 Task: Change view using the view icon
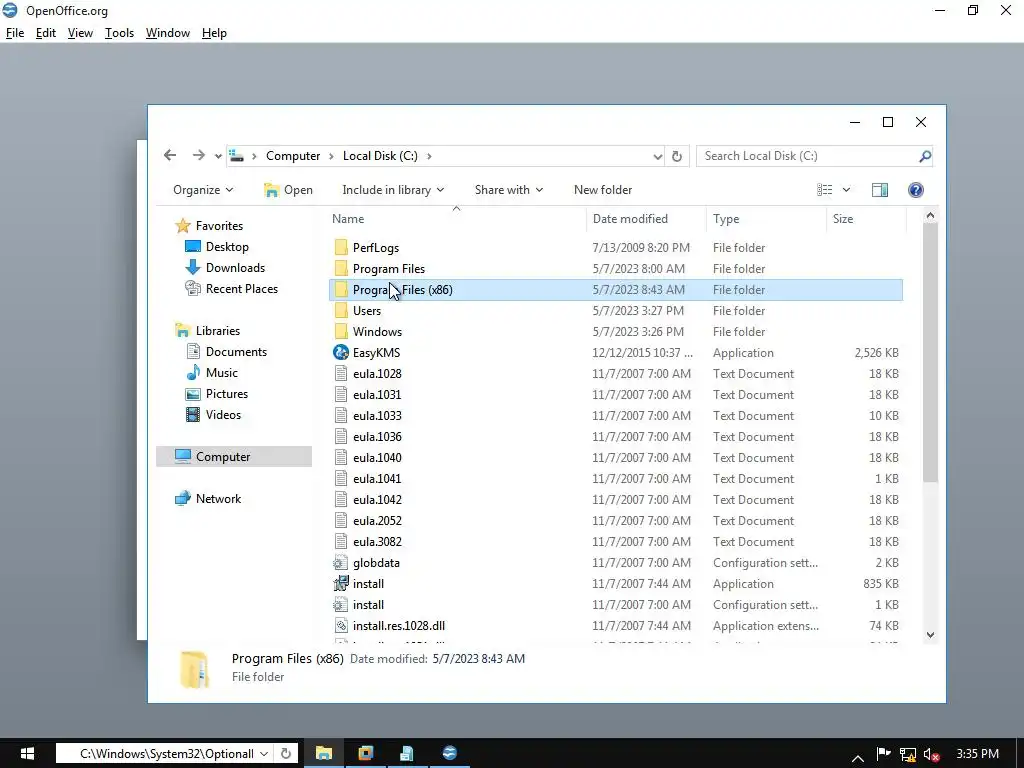pyautogui.click(x=824, y=190)
